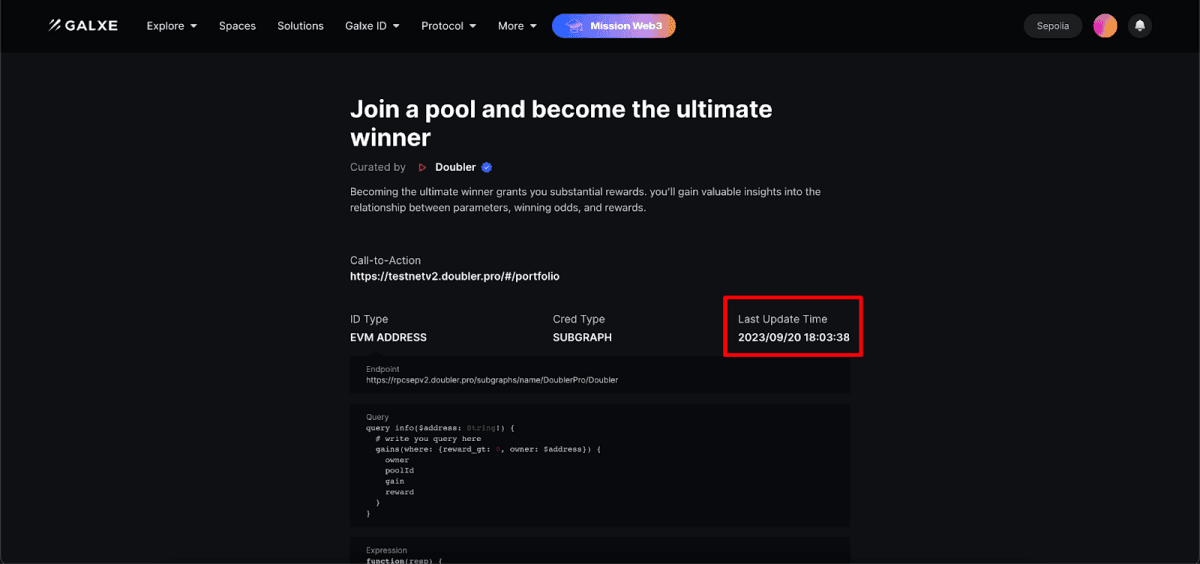The height and width of the screenshot is (564, 1200).
Task: Open the notifications bell
Action: (x=1139, y=26)
